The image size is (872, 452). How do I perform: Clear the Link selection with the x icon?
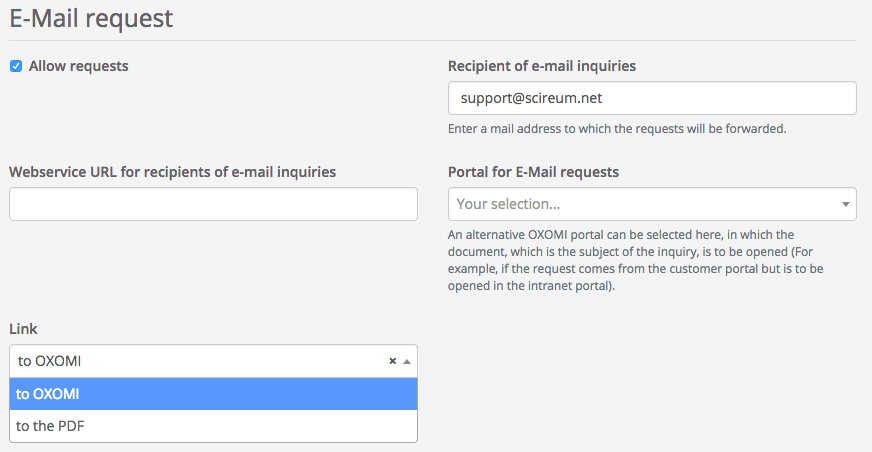click(x=393, y=361)
